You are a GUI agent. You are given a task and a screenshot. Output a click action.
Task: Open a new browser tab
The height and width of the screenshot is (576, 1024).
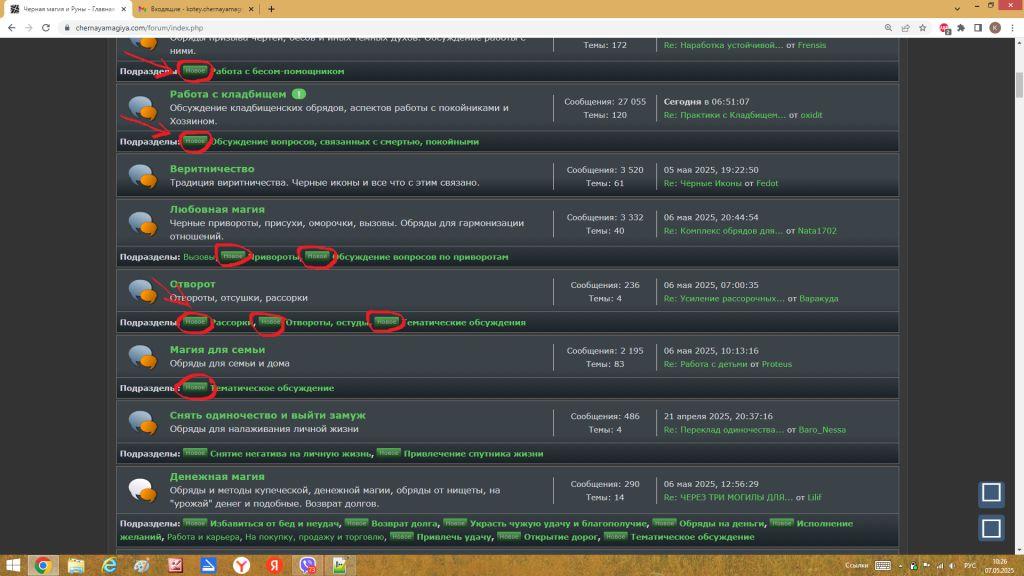point(271,9)
